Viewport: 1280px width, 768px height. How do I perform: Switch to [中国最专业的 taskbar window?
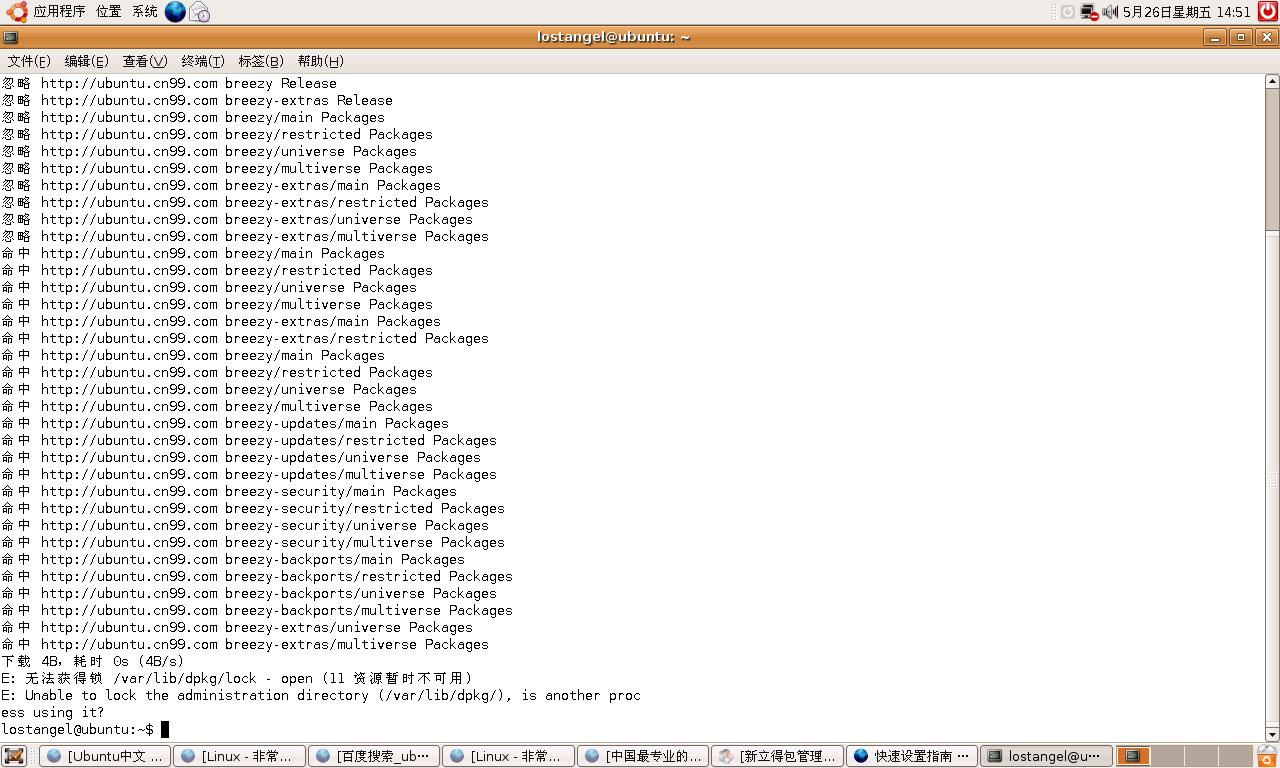coord(642,756)
